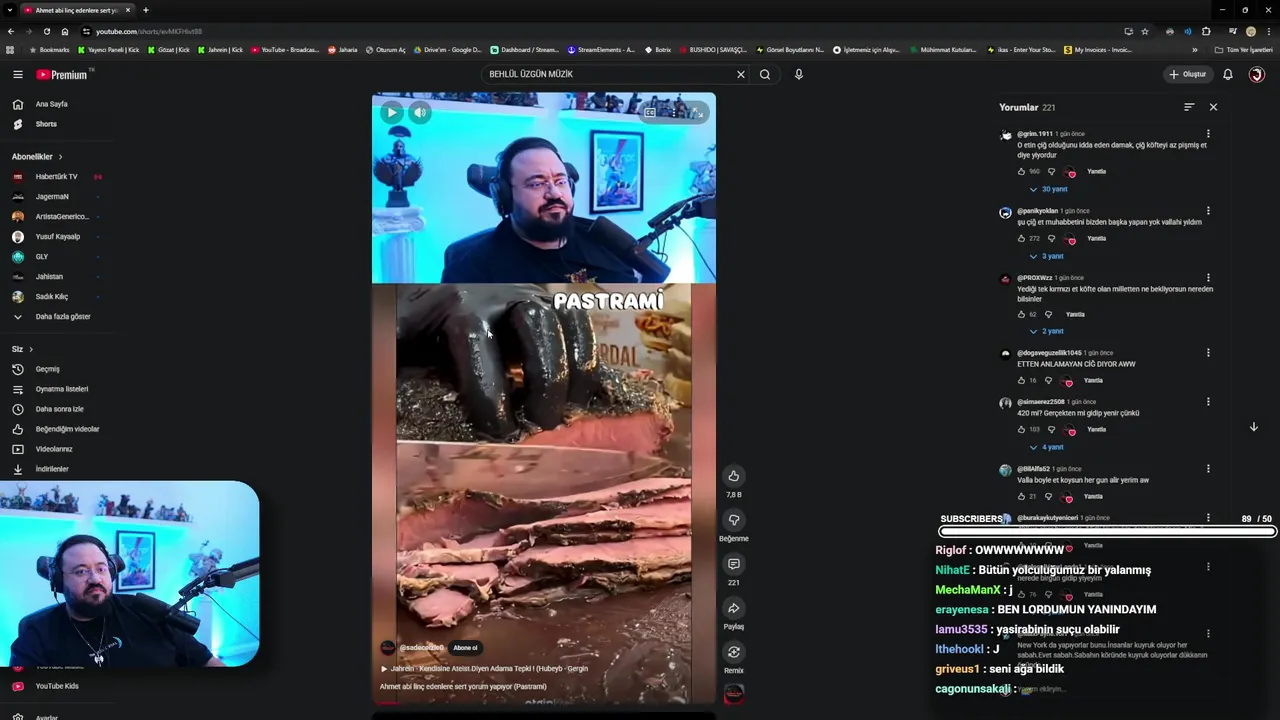
Task: Expand 2 yanıt replies under @PROXWzz
Action: point(1047,331)
